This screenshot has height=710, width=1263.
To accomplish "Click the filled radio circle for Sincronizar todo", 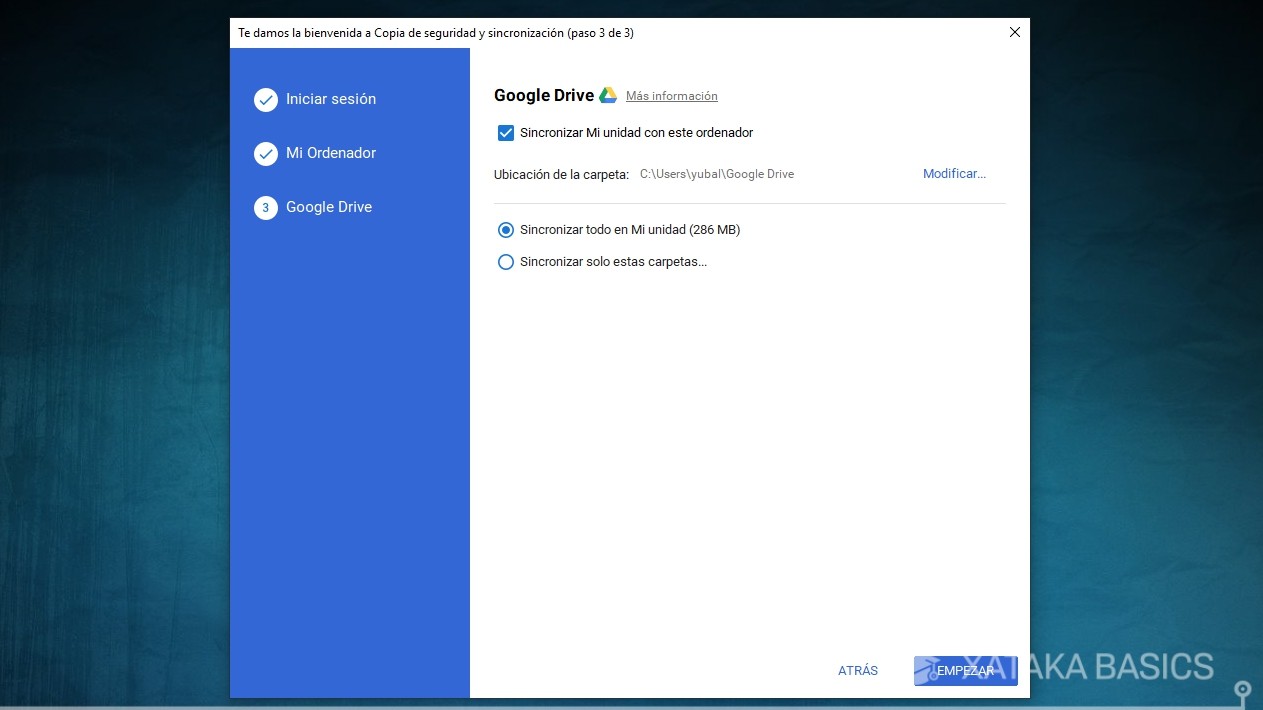I will 506,229.
